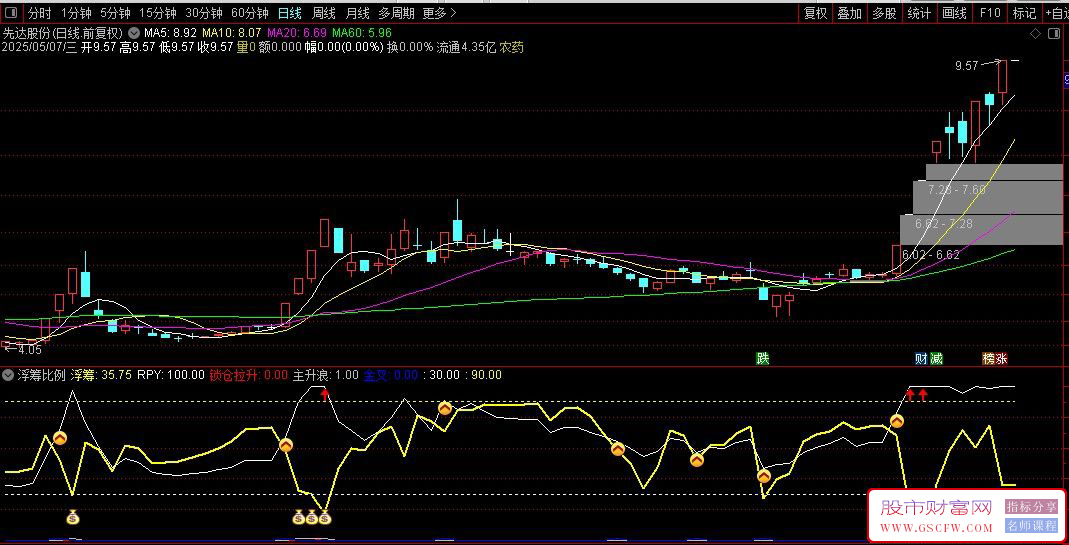
Task: Click the MA5: 8.92 label
Action: pos(170,33)
